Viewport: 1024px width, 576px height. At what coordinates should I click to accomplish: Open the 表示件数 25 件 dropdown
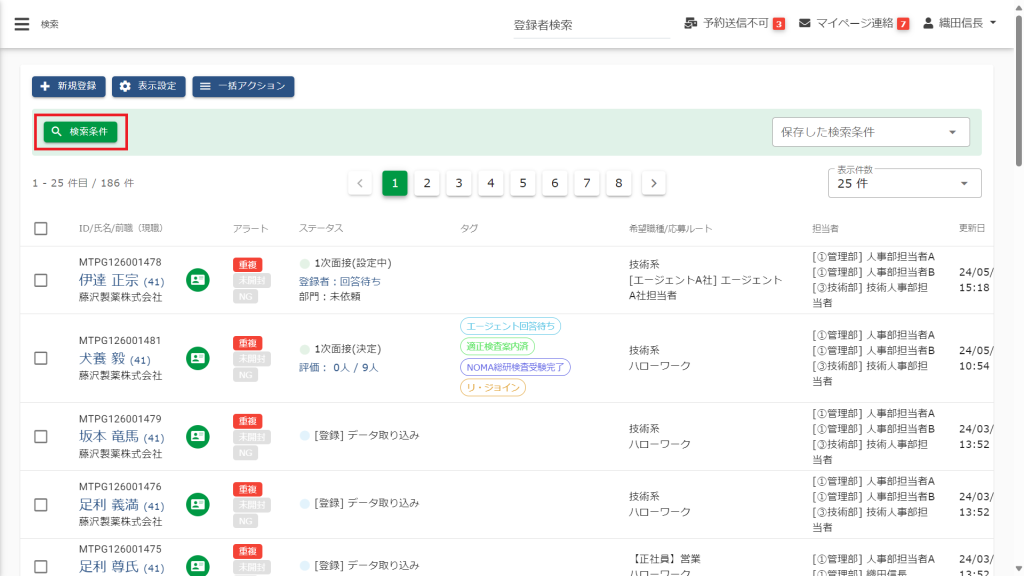point(904,184)
